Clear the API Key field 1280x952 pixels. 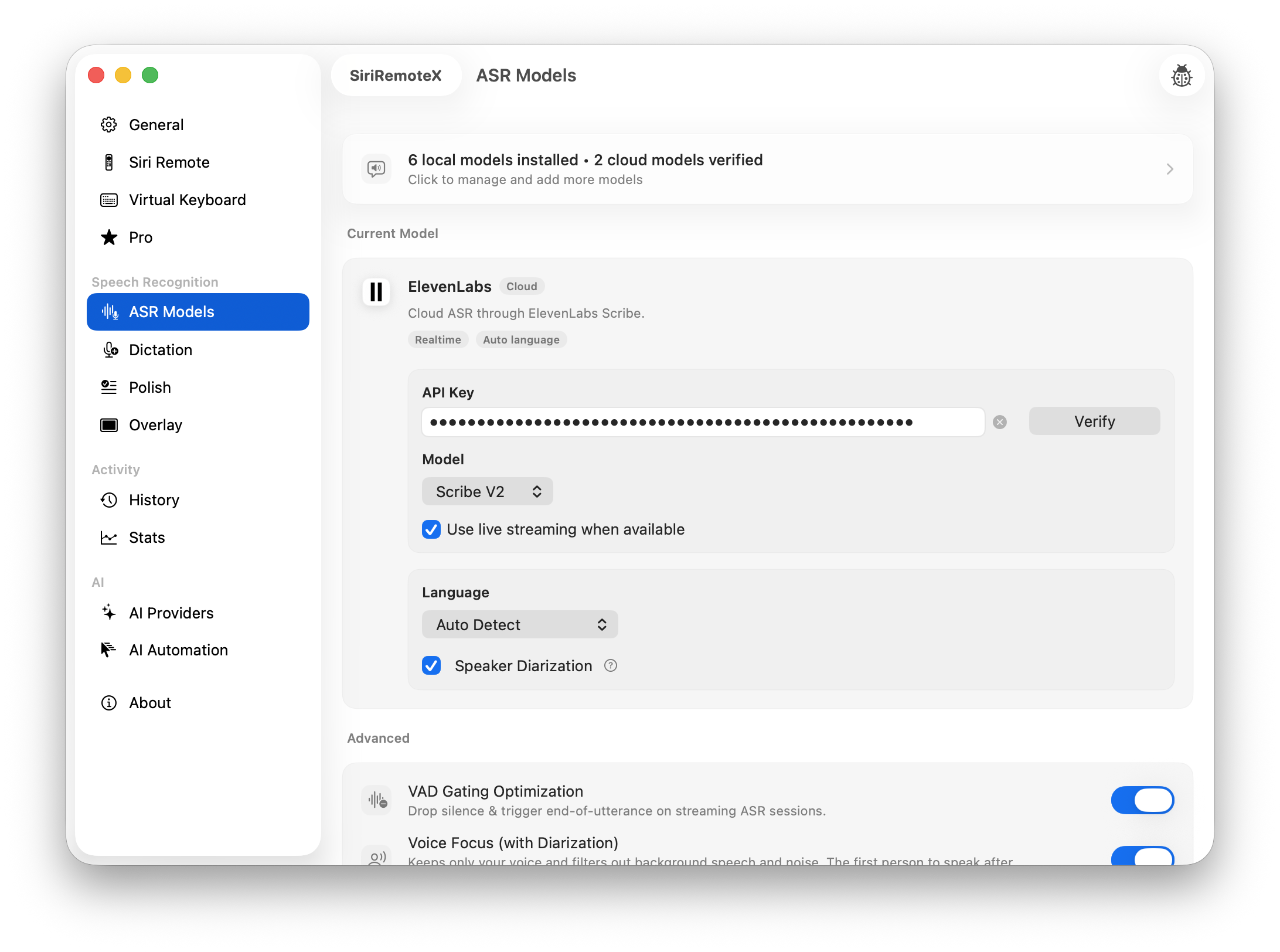click(1000, 422)
